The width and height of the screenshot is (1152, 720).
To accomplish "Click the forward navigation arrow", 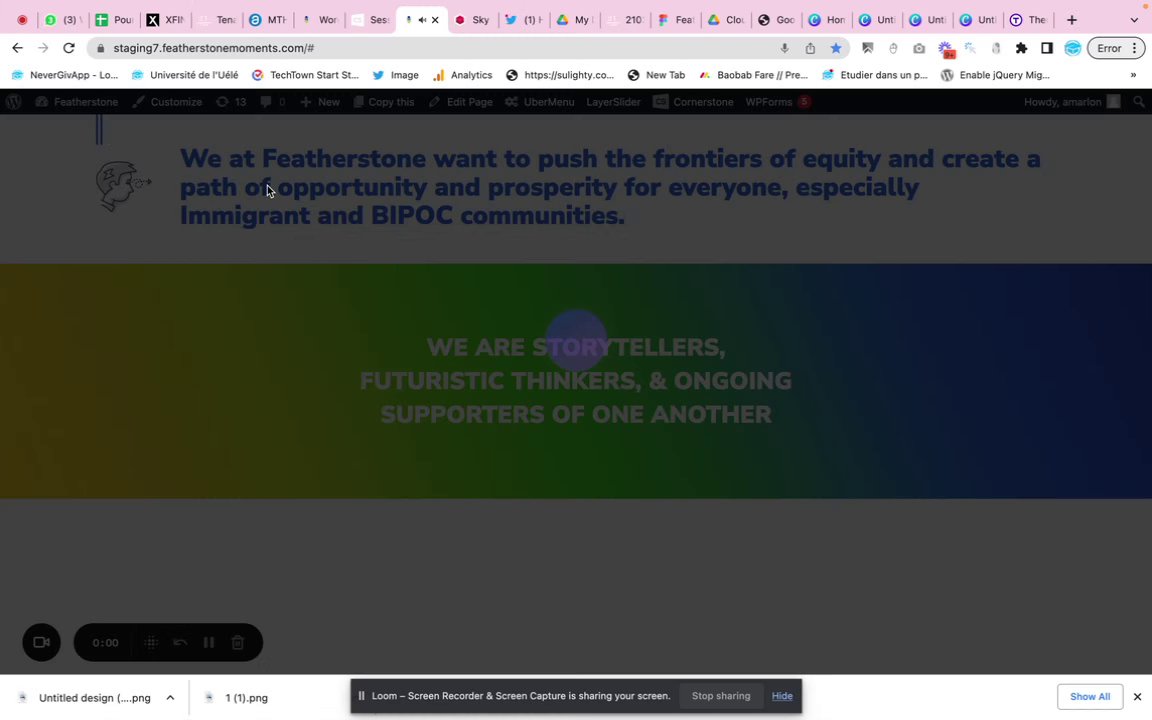I will pos(43,48).
